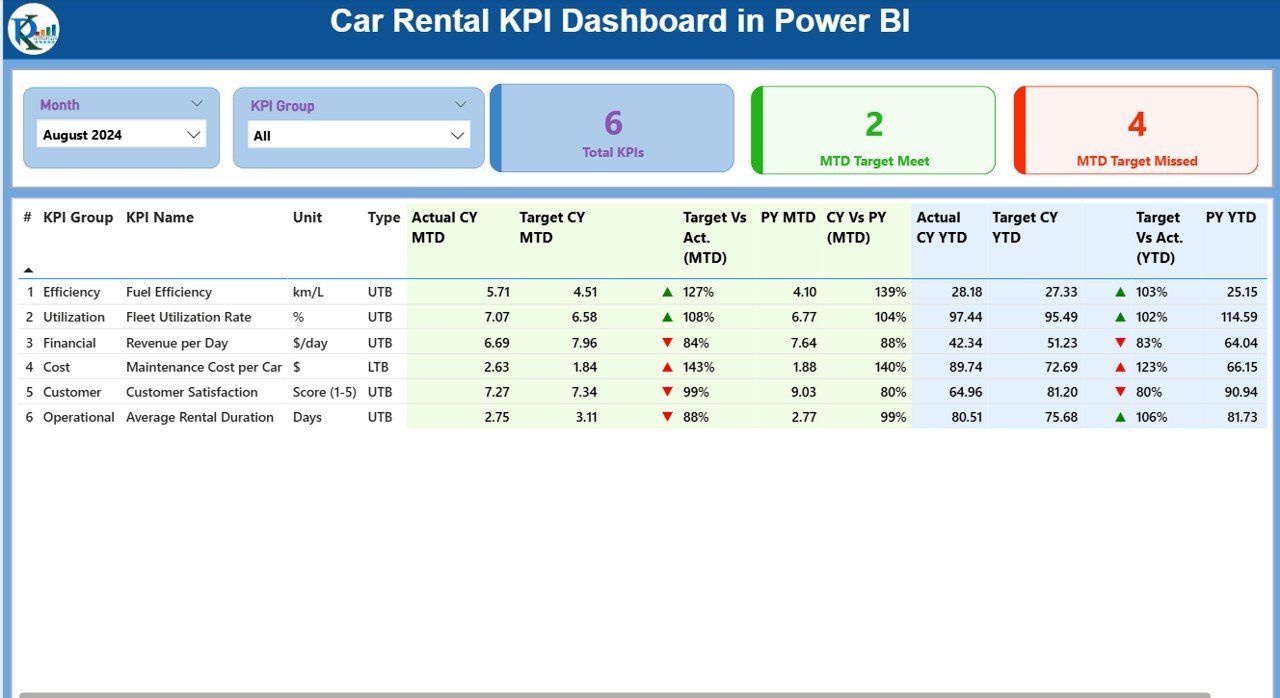Select the Total KPIs card
The width and height of the screenshot is (1280, 698).
613,129
